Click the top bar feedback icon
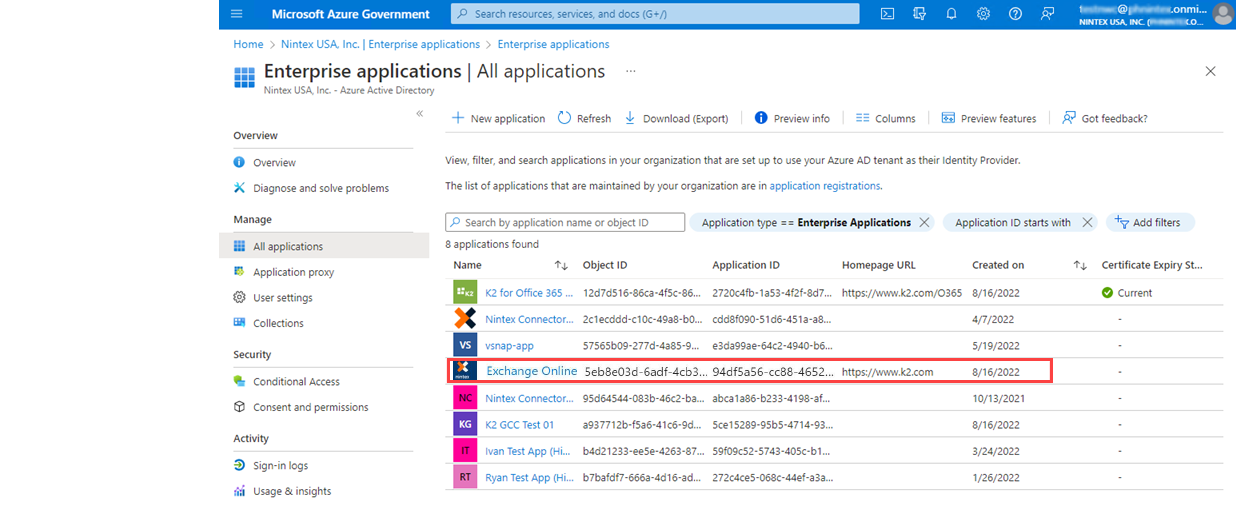1236x514 pixels. point(1047,14)
